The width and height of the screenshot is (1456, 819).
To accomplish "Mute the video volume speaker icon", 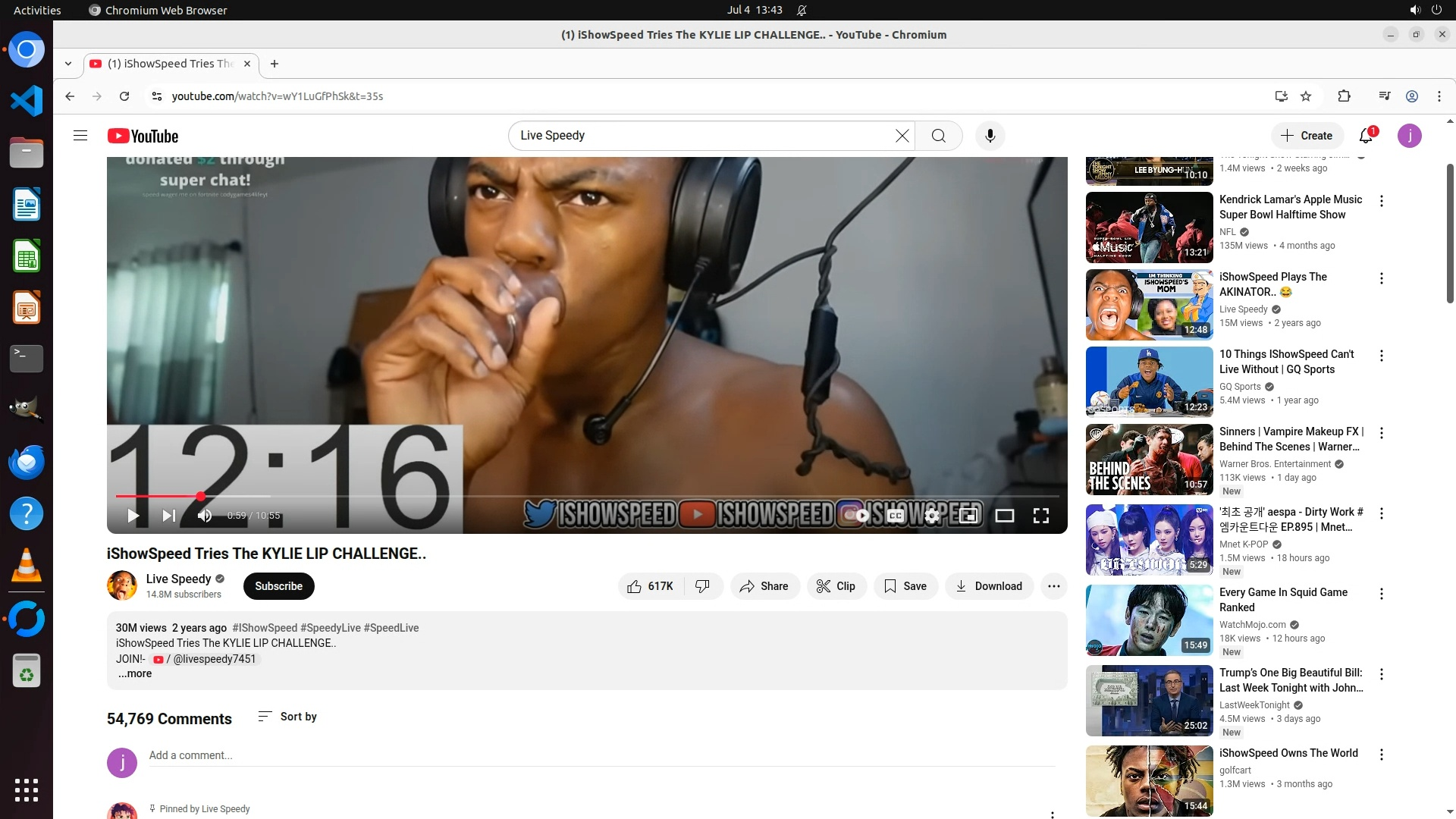I will coord(205,516).
